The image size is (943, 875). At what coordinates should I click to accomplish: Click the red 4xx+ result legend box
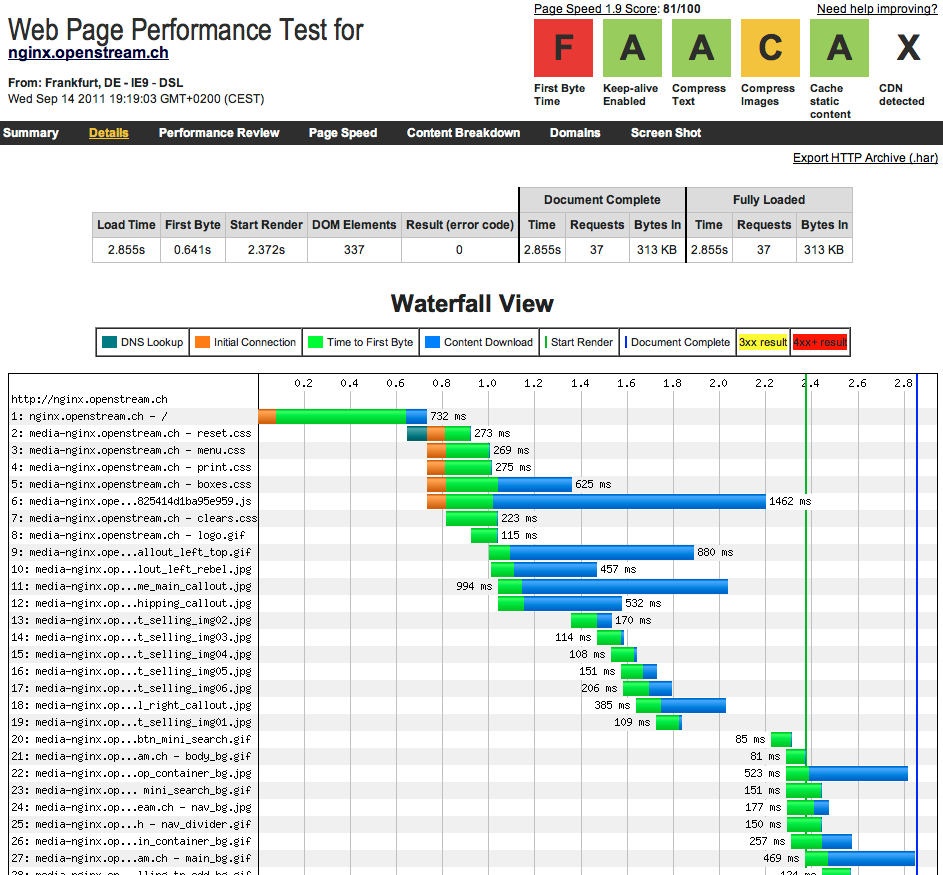(820, 342)
